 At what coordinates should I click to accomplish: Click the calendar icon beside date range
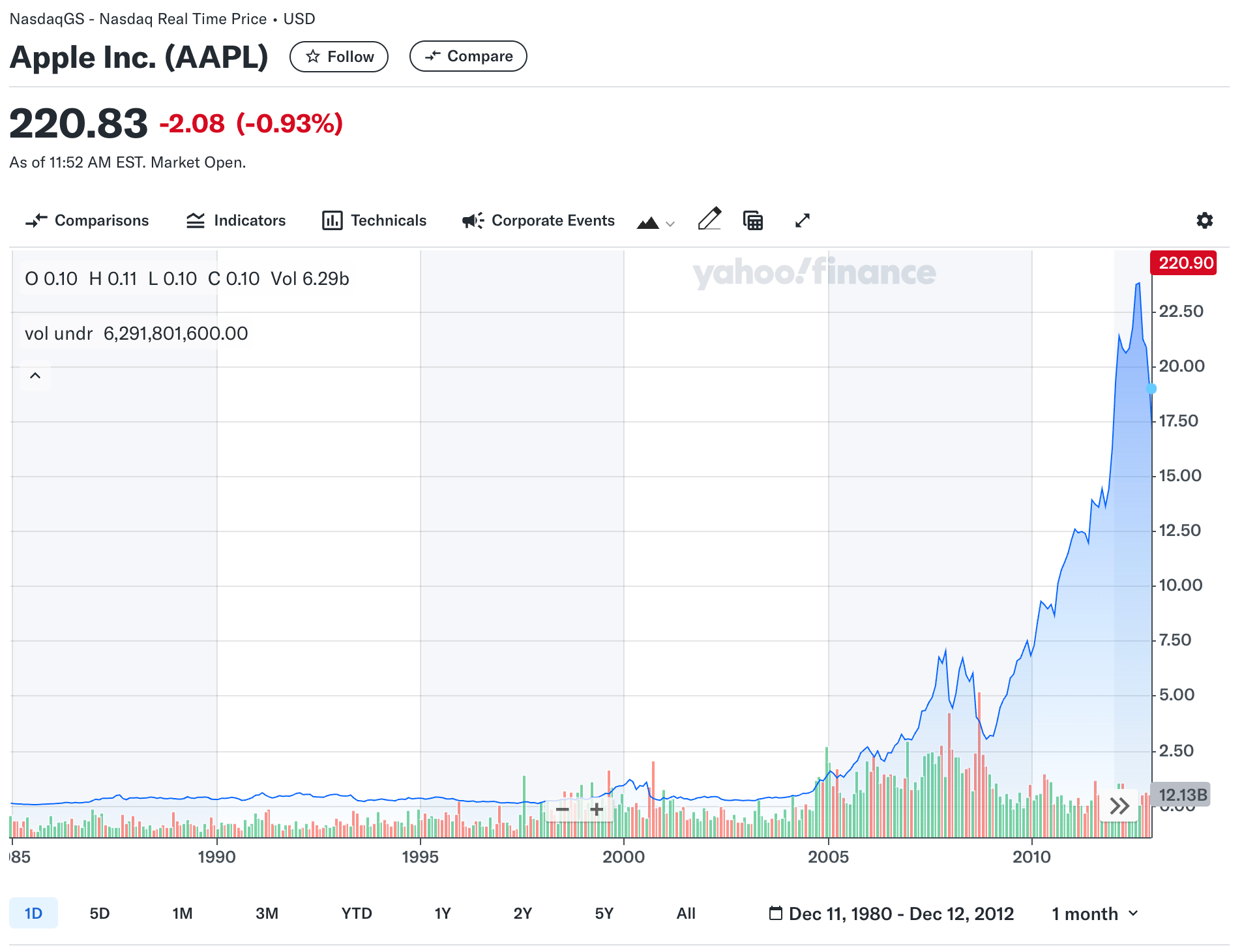[776, 914]
